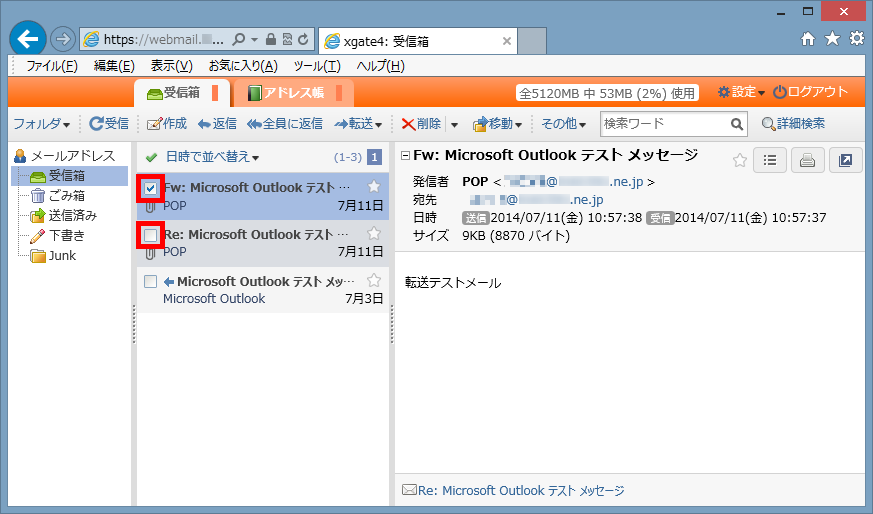The height and width of the screenshot is (514, 873).
Task: Open the ツール(T) menu
Action: (x=316, y=66)
